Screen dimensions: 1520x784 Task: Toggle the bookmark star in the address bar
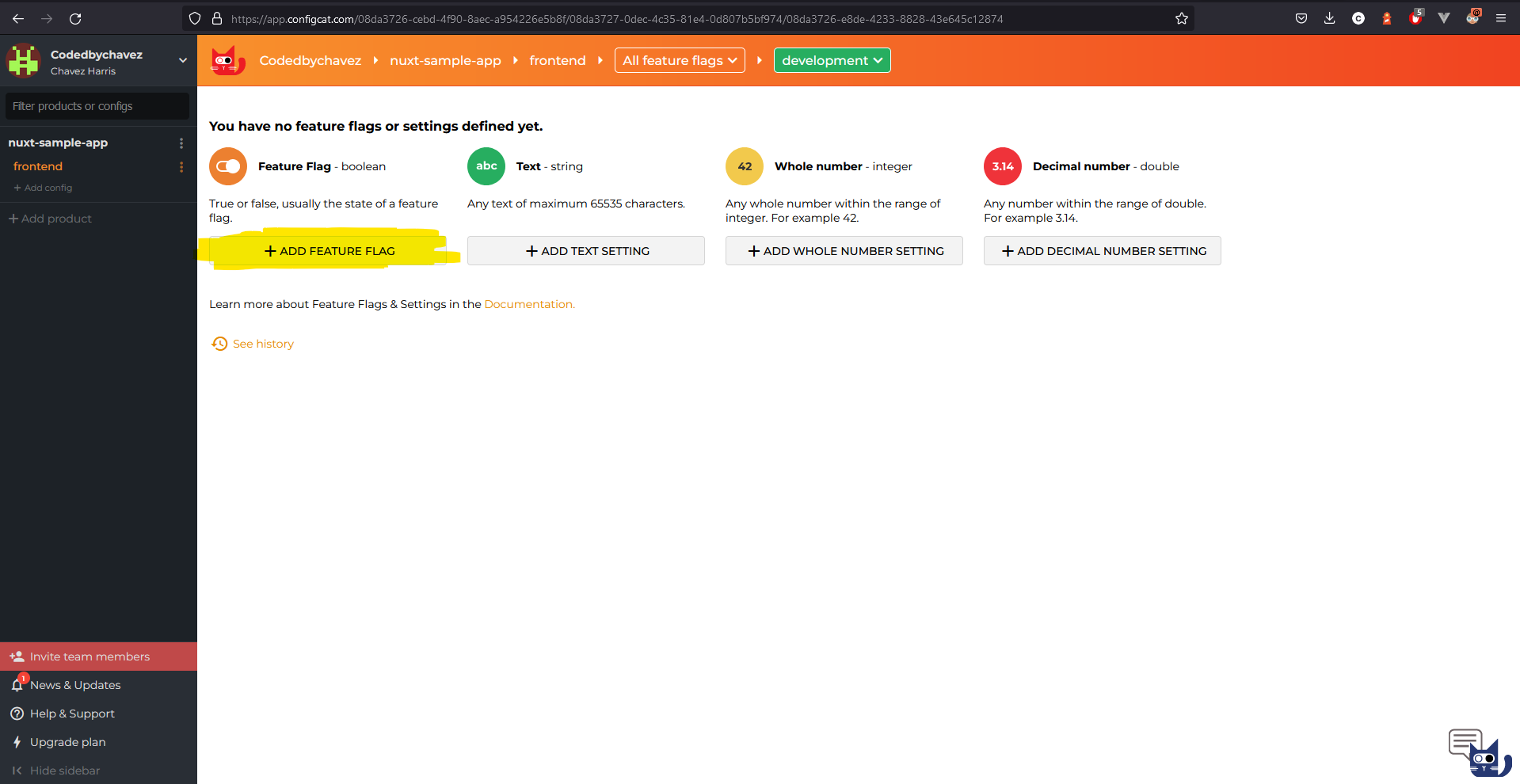[1181, 18]
